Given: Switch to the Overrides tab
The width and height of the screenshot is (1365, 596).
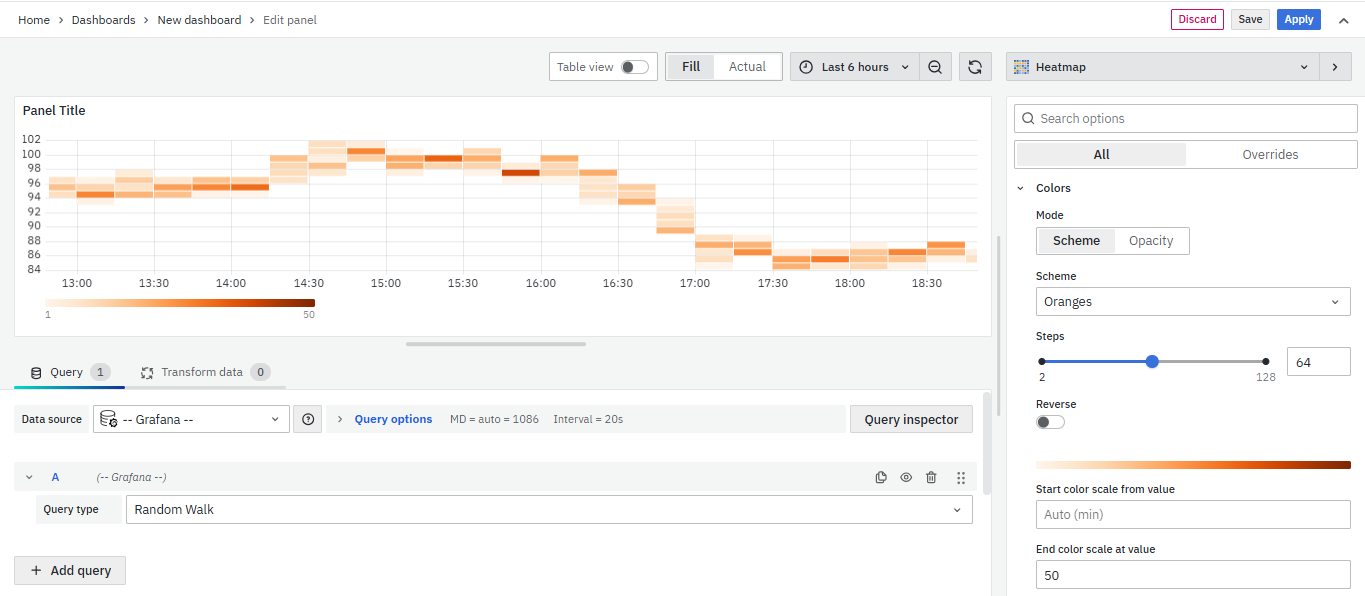Looking at the screenshot, I should (x=1270, y=155).
